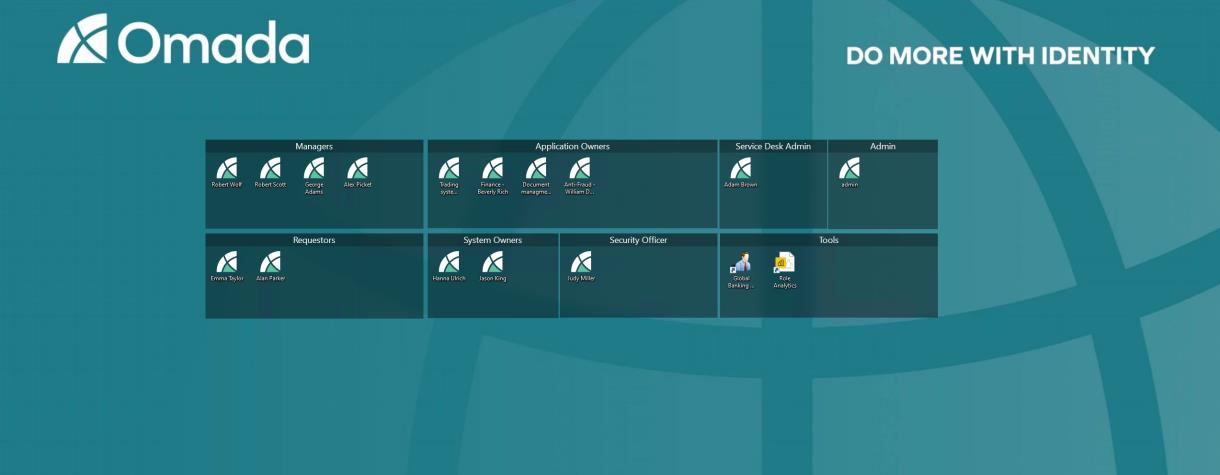The image size is (1220, 475).
Task: Click the Admin group title bar
Action: 883,146
